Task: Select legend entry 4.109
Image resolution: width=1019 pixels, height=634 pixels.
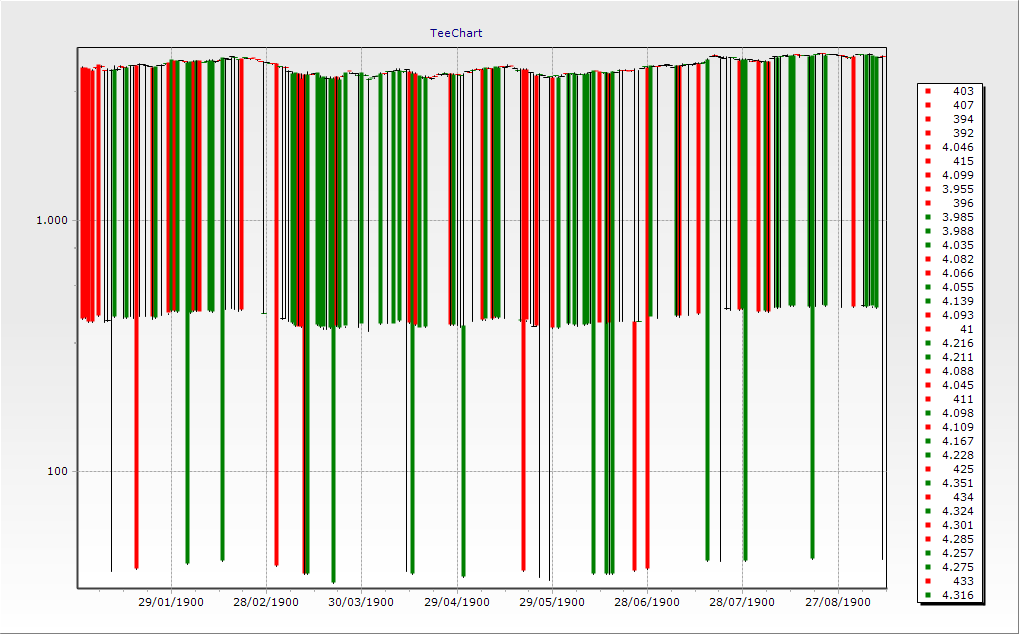Action: [949, 427]
